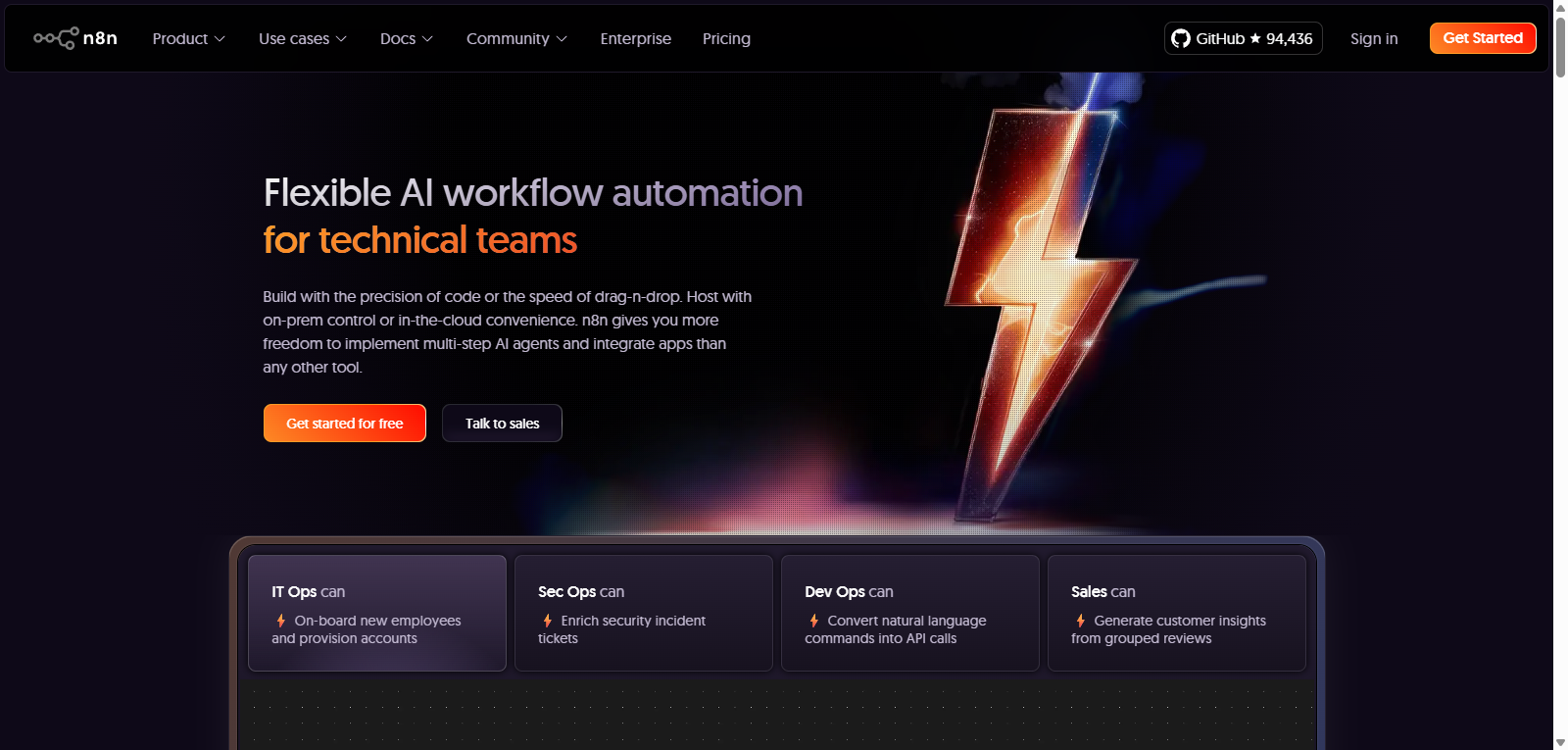Viewport: 1568px width, 750px height.
Task: Click the GitHub octocat icon
Action: pyautogui.click(x=1181, y=38)
